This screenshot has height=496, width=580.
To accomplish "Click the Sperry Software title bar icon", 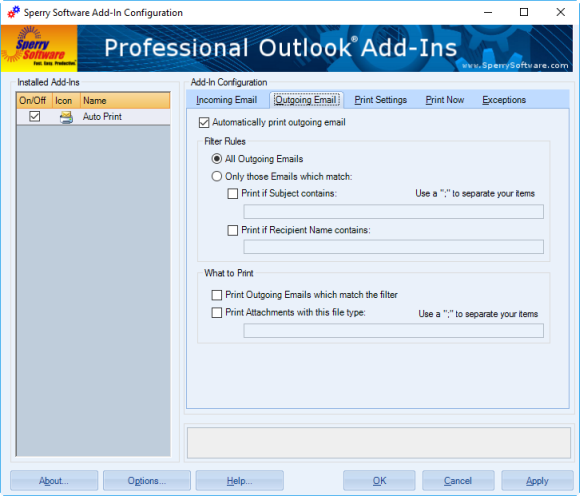I will coord(13,12).
